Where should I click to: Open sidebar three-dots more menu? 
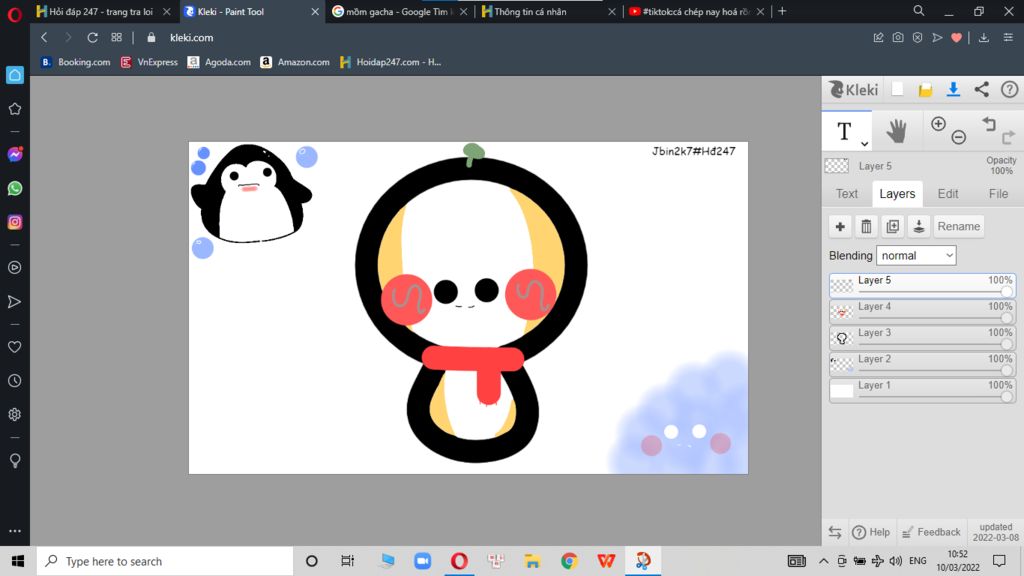tap(14, 531)
